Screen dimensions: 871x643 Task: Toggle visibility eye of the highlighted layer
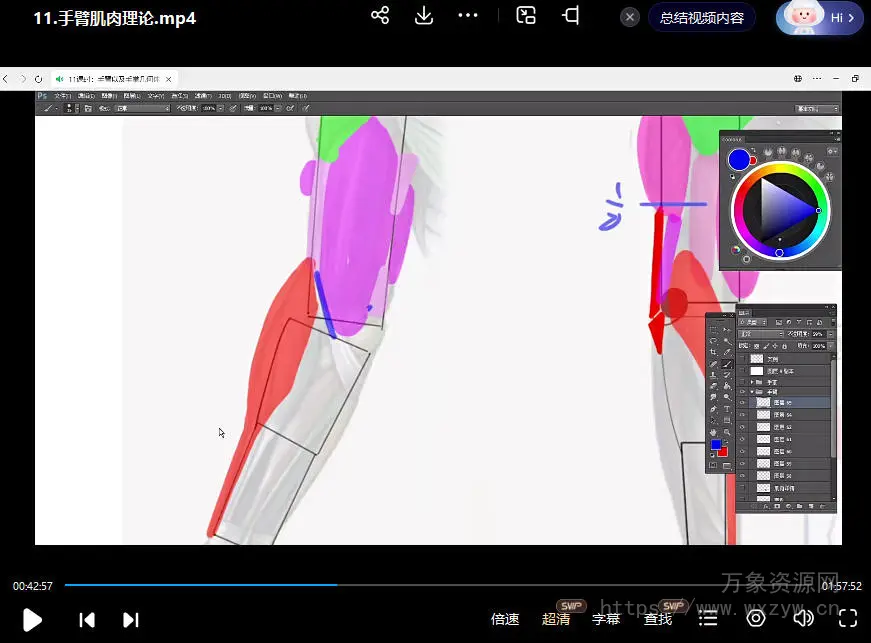[x=742, y=402]
